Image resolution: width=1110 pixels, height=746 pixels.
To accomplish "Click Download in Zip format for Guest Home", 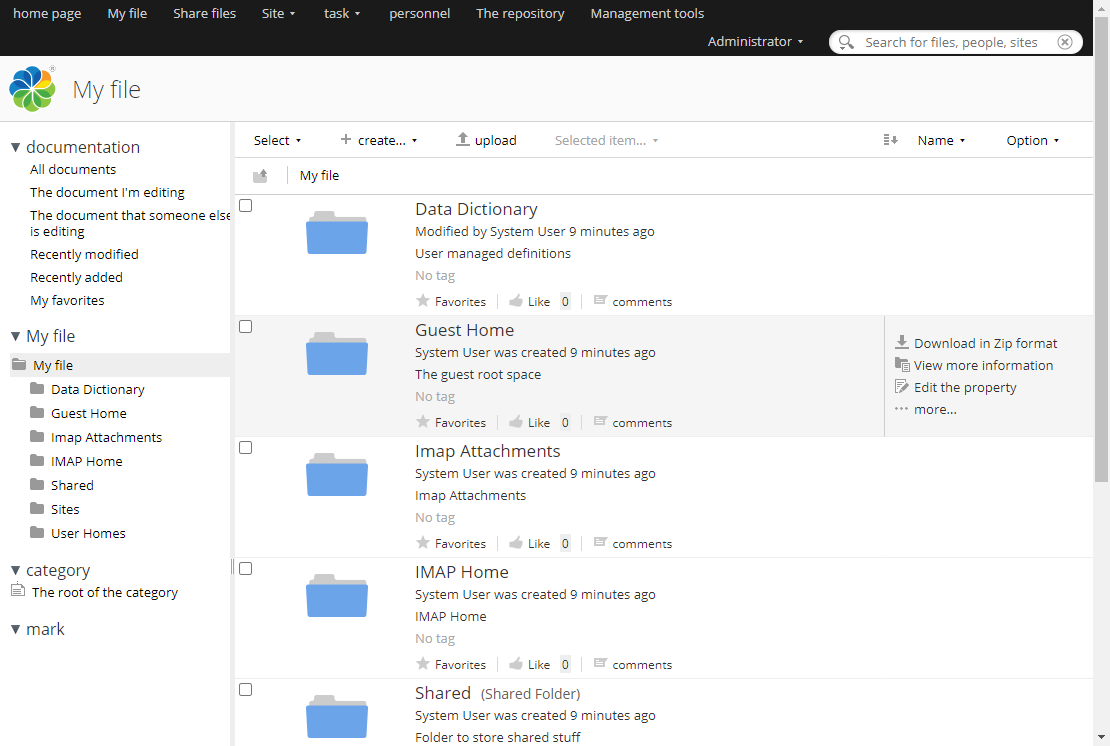I will (x=902, y=343).
